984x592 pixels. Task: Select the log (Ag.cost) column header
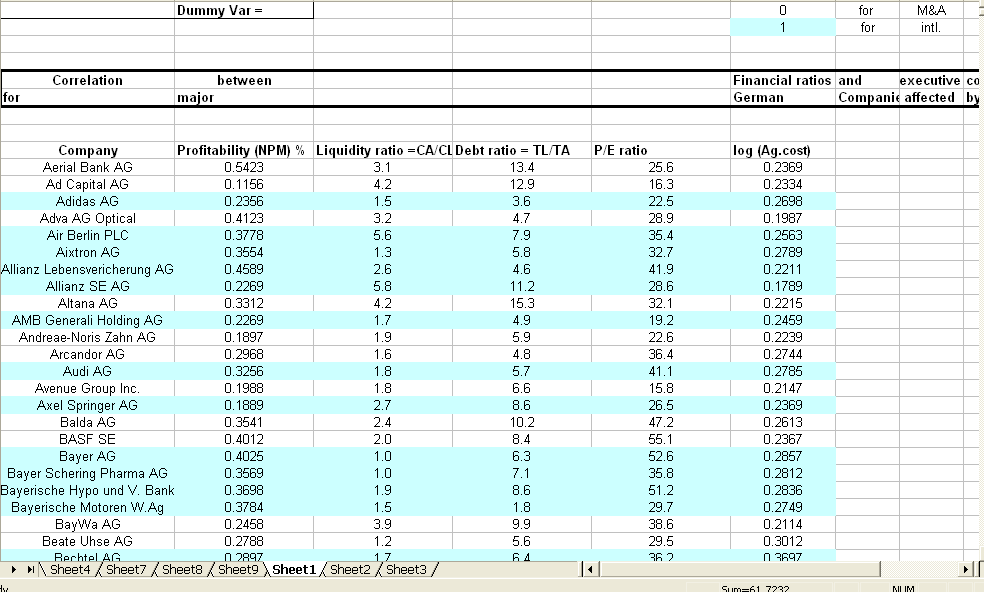click(783, 150)
